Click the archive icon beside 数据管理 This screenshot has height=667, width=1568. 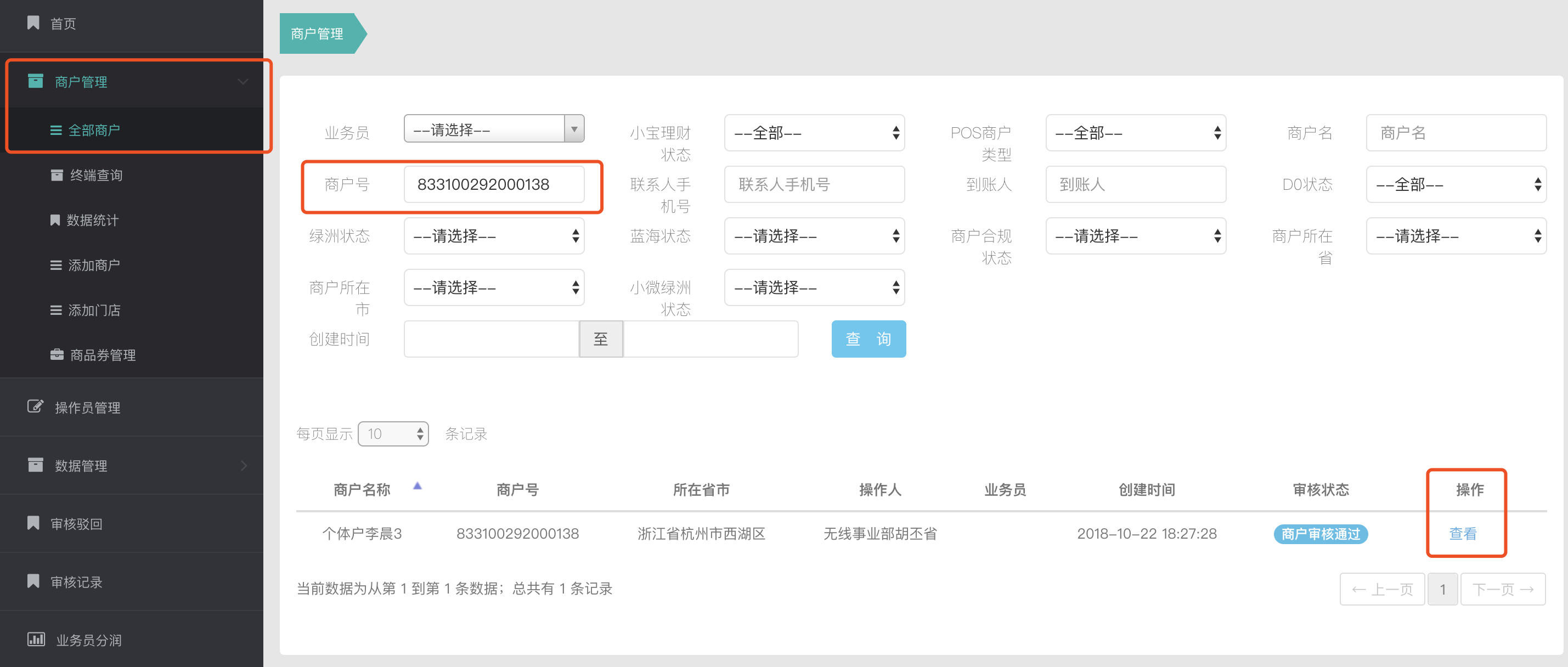tap(36, 465)
